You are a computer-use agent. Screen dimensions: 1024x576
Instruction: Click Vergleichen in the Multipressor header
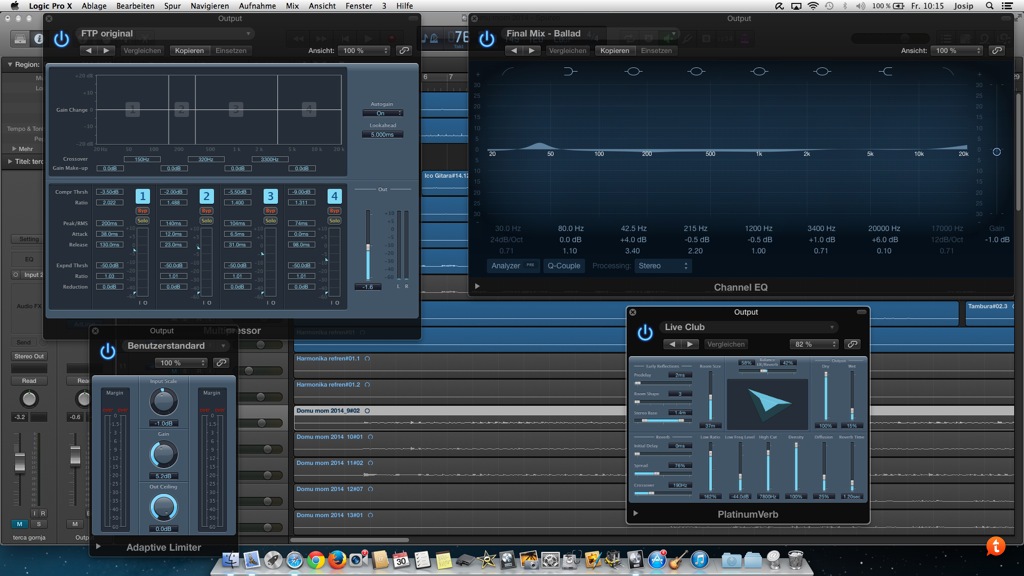[142, 50]
